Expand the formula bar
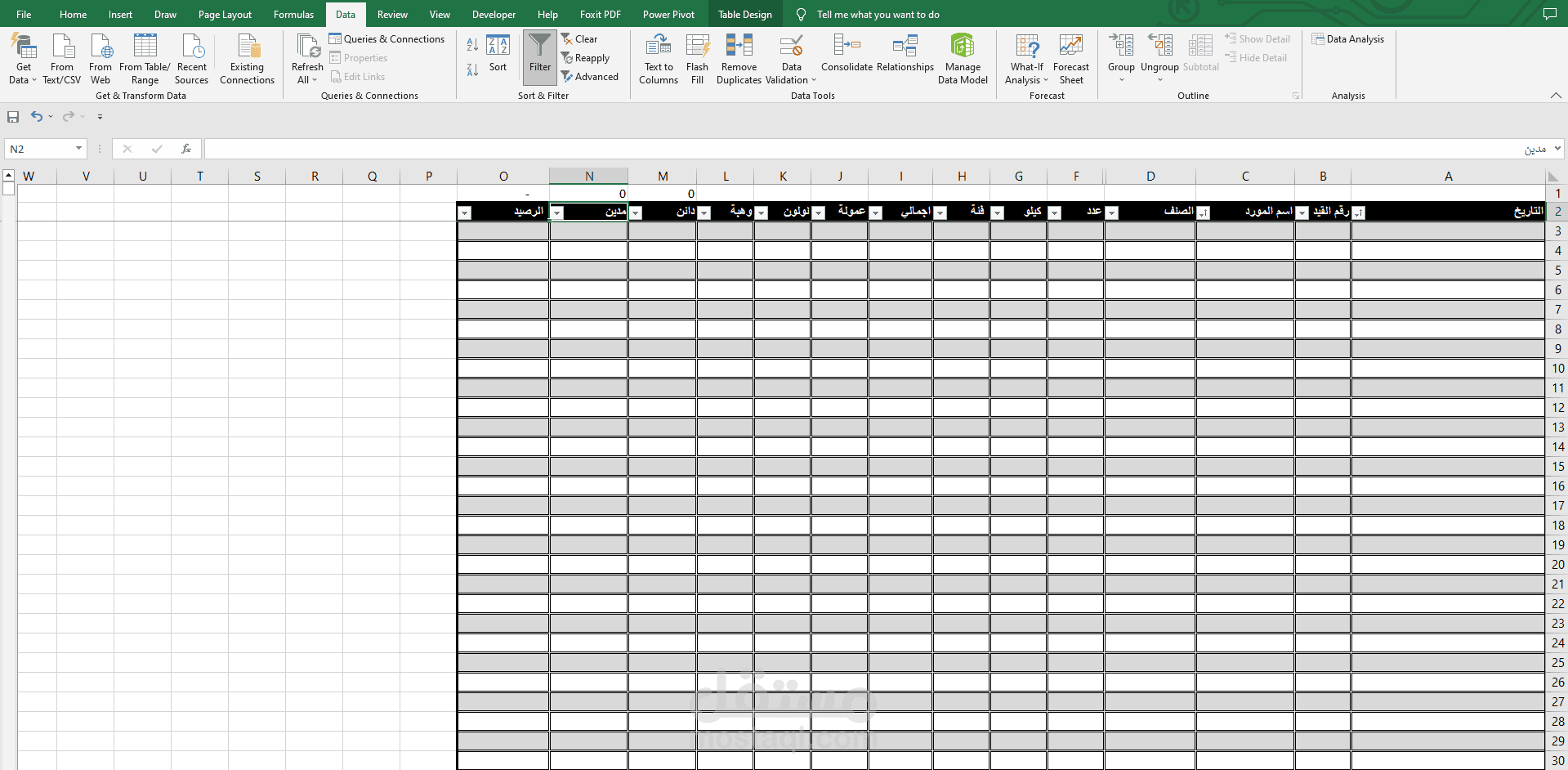 [1557, 149]
